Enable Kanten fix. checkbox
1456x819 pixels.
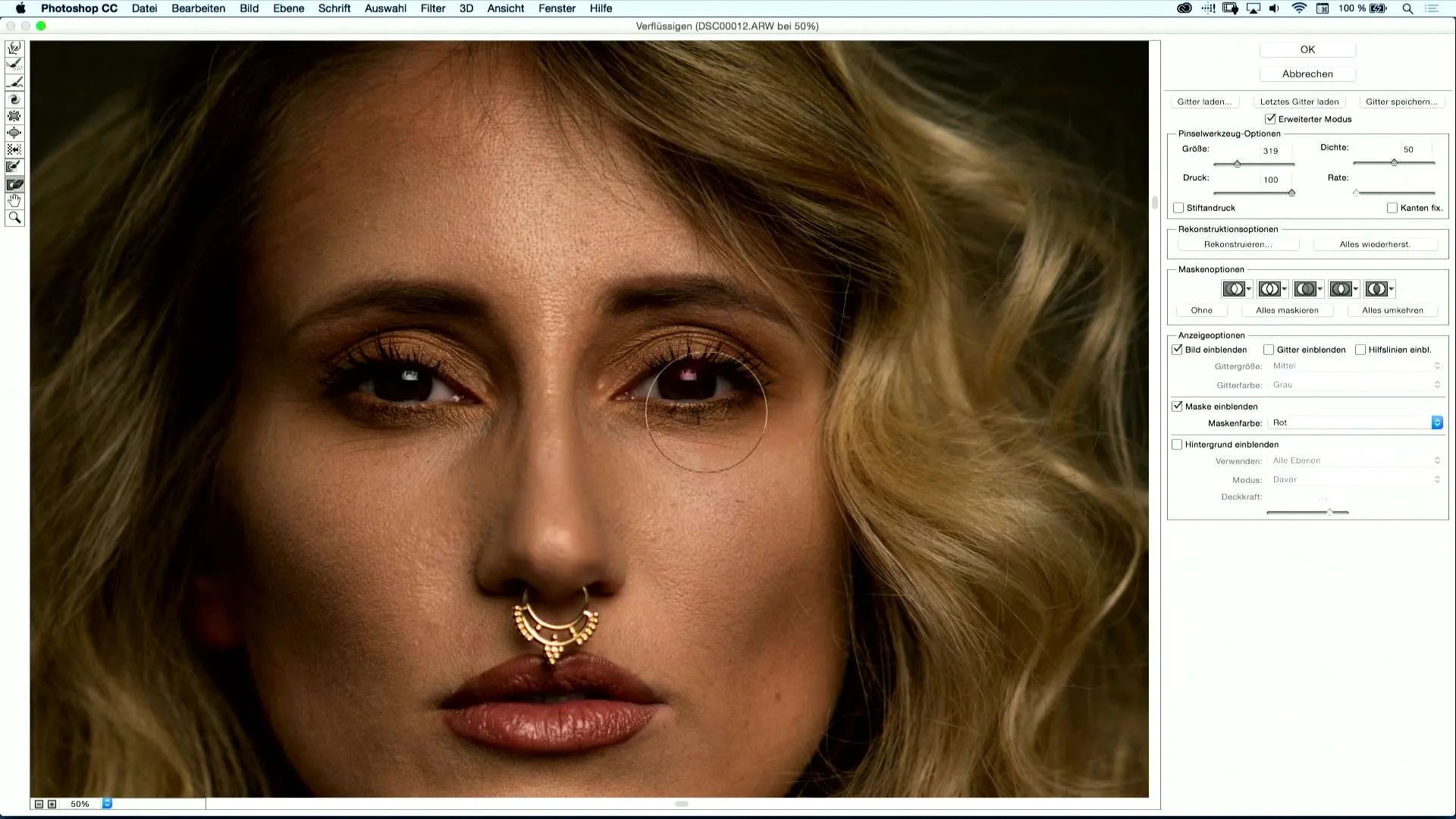click(1392, 208)
